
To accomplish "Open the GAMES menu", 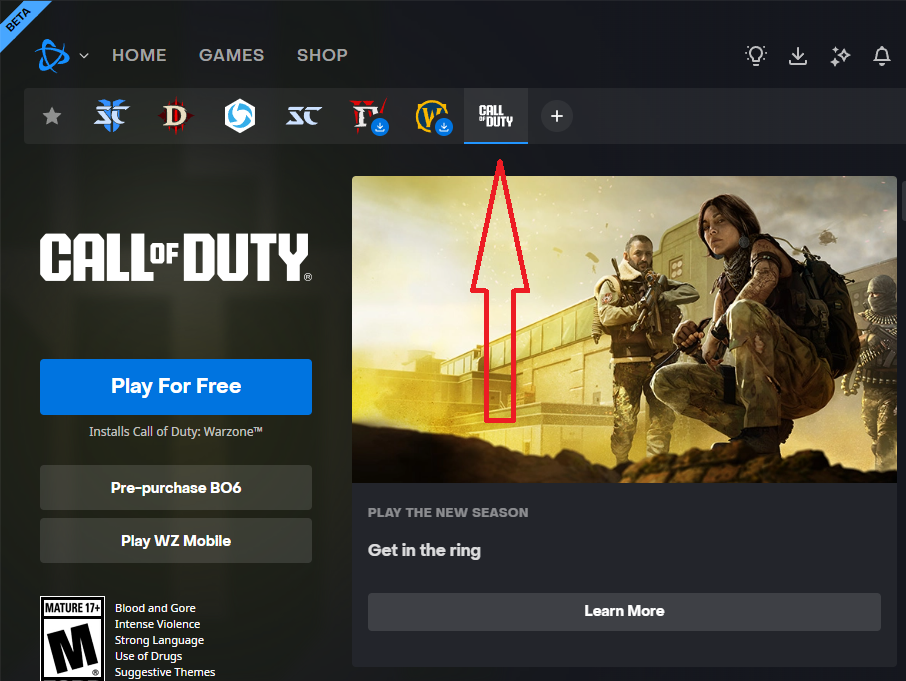I will 231,55.
